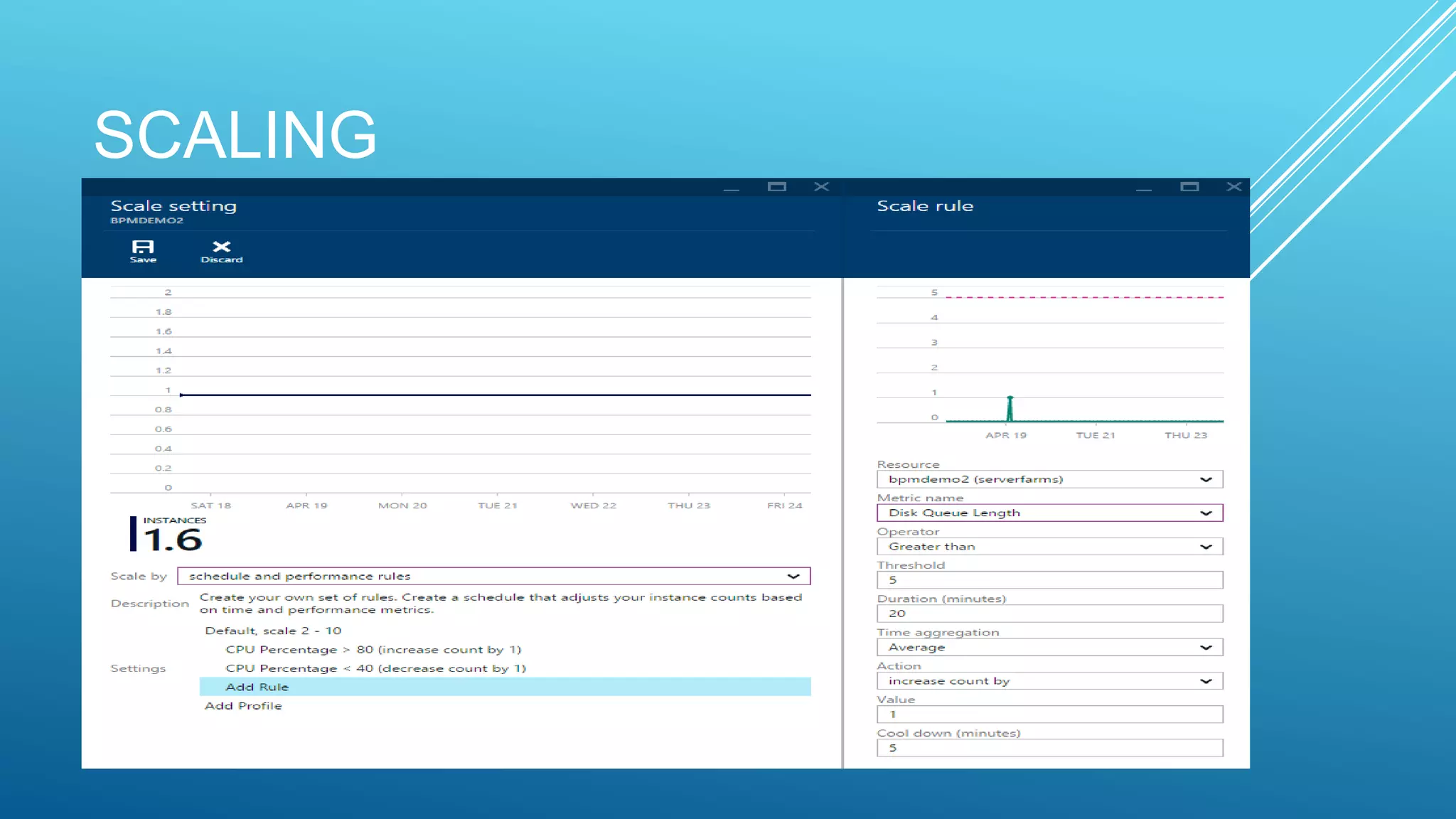
Task: Select CPU Percentage > 80 rule
Action: coord(373,650)
